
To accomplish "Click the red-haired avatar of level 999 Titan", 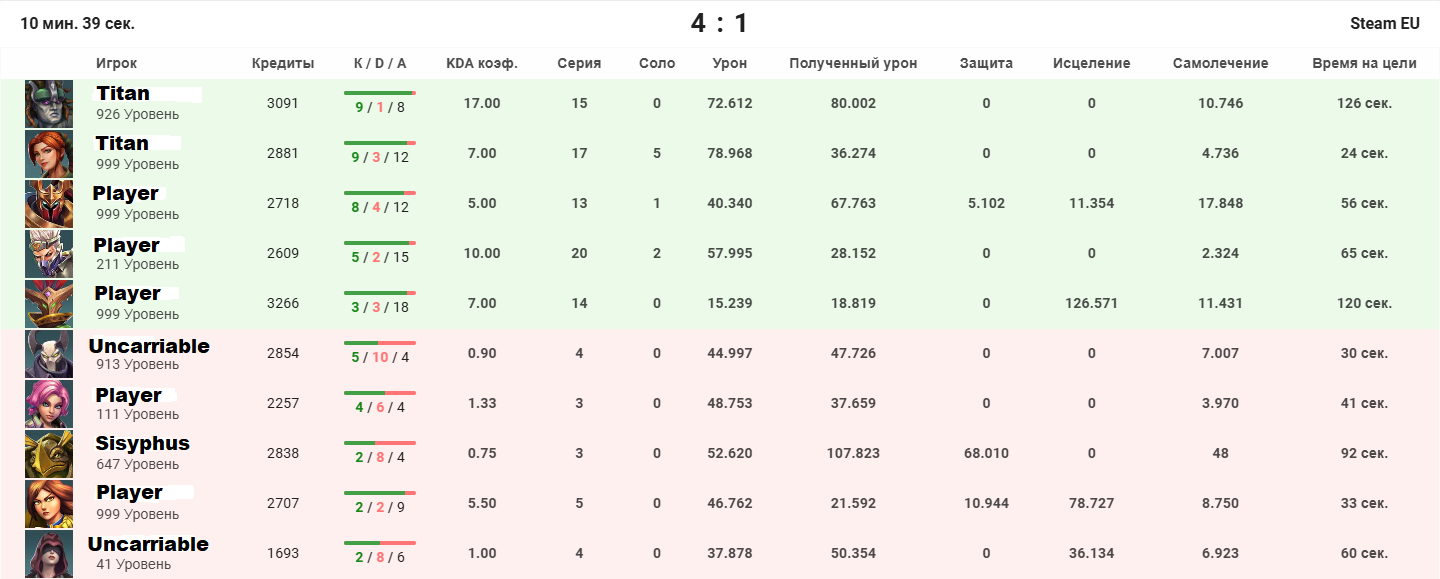I will [x=49, y=154].
